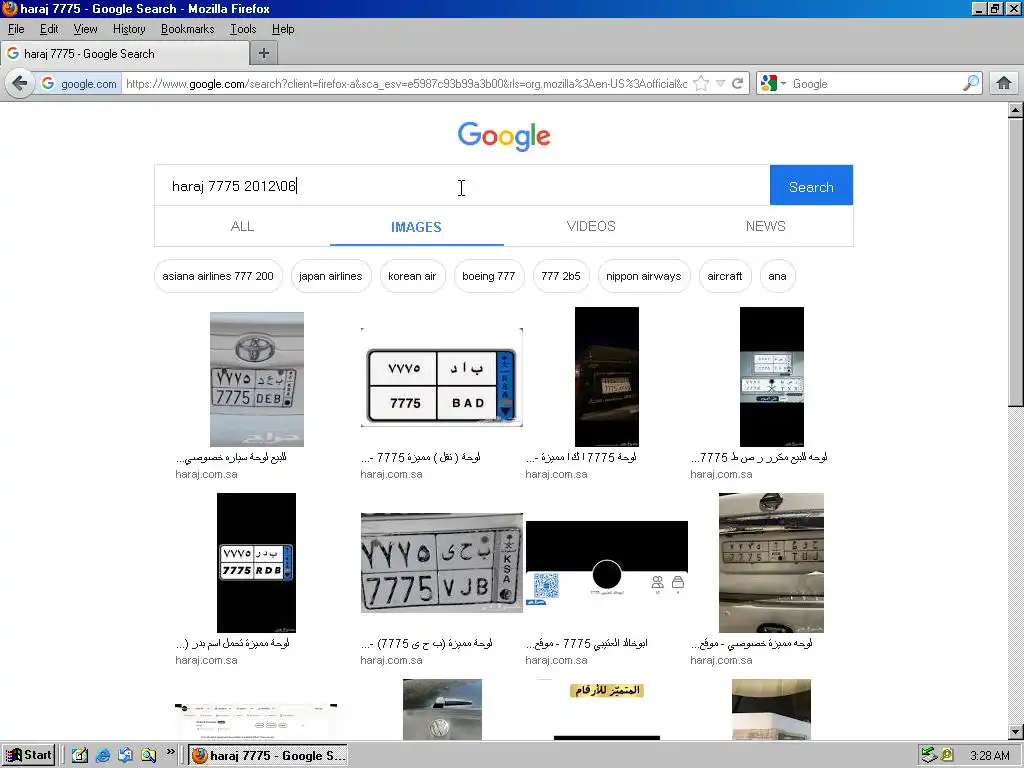The width and height of the screenshot is (1024, 768).
Task: Click the page scrollbar up arrow
Action: point(1016,110)
